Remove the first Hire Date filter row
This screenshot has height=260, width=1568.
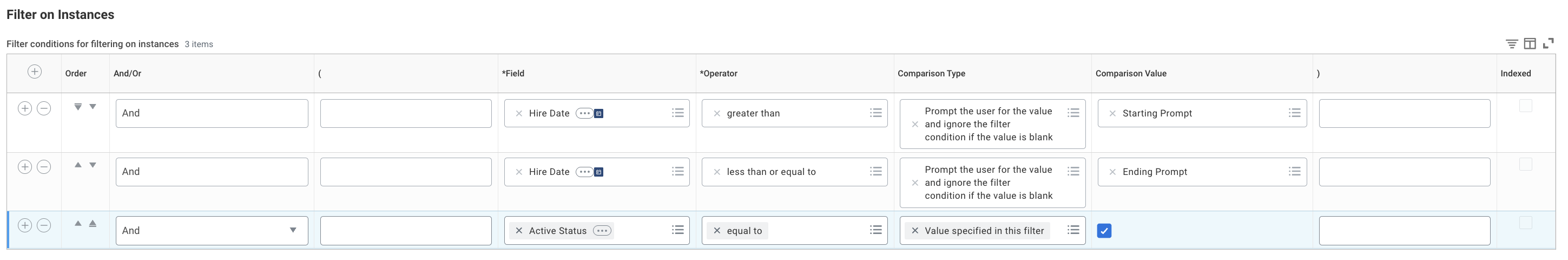pyautogui.click(x=44, y=108)
